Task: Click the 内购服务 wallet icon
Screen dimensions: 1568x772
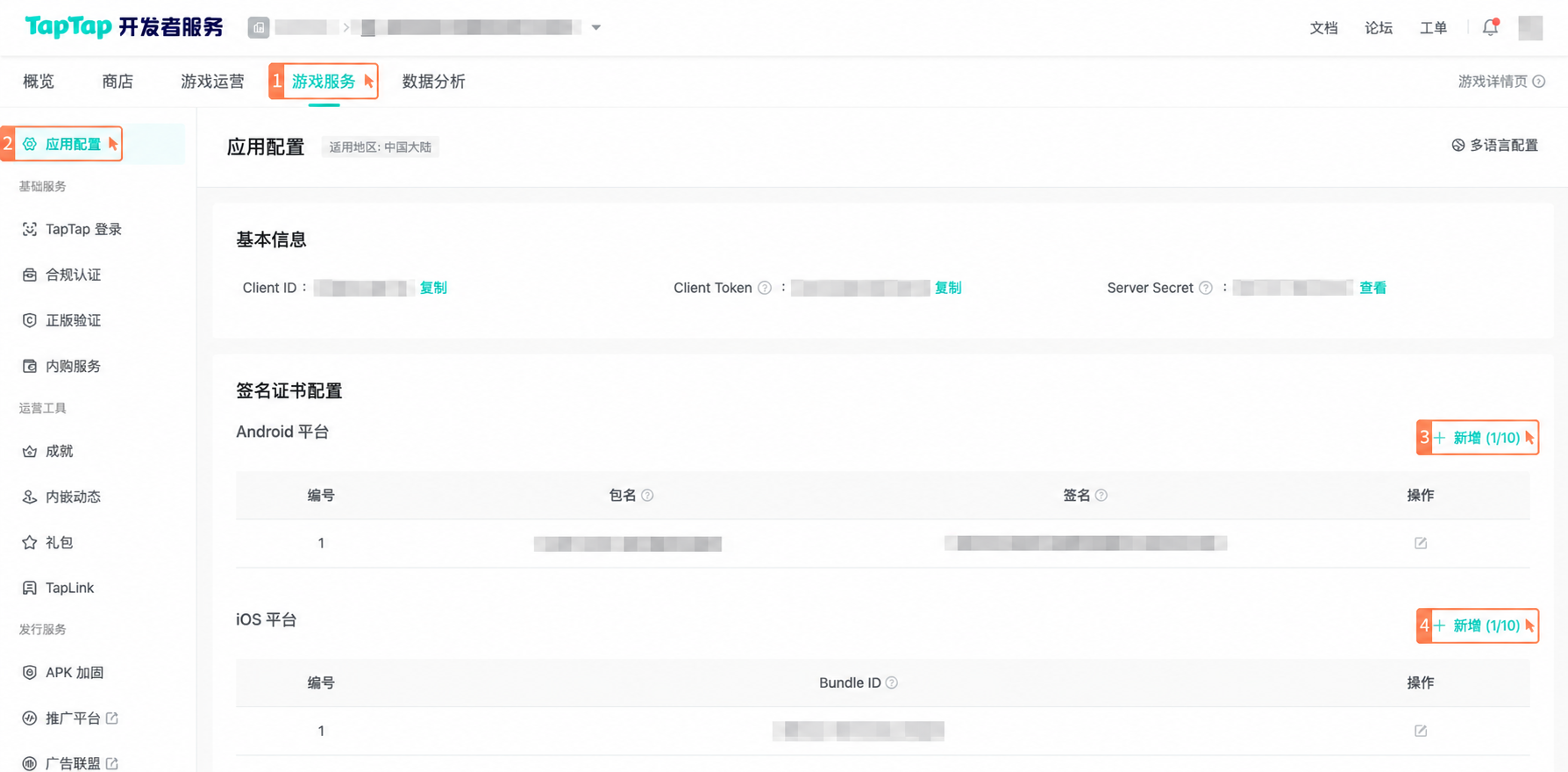Action: click(30, 366)
